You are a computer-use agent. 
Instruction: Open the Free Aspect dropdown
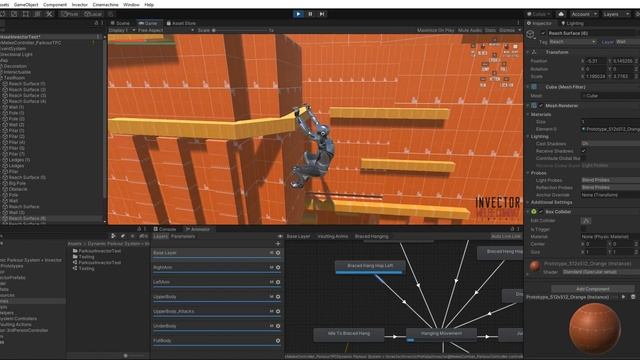(x=166, y=30)
